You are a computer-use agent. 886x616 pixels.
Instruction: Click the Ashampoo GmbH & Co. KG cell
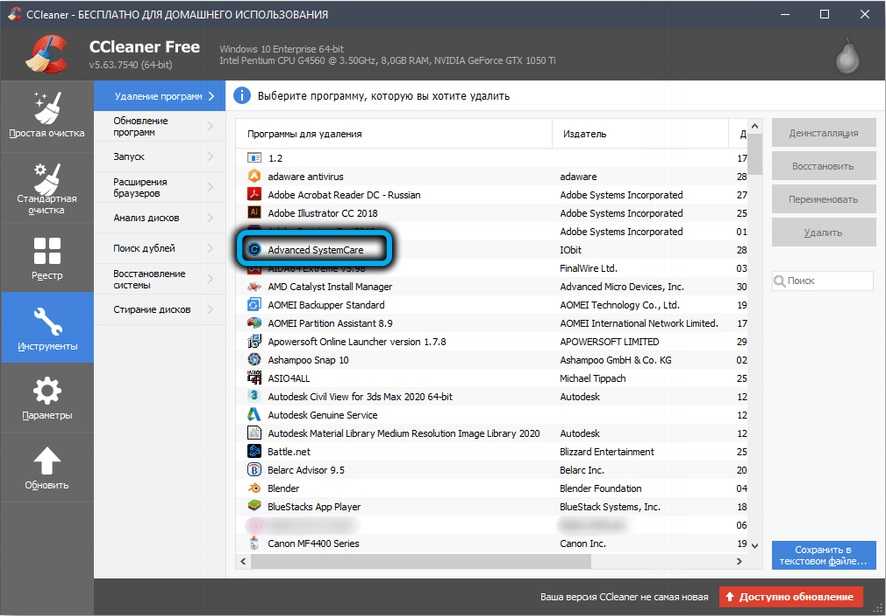click(615, 360)
